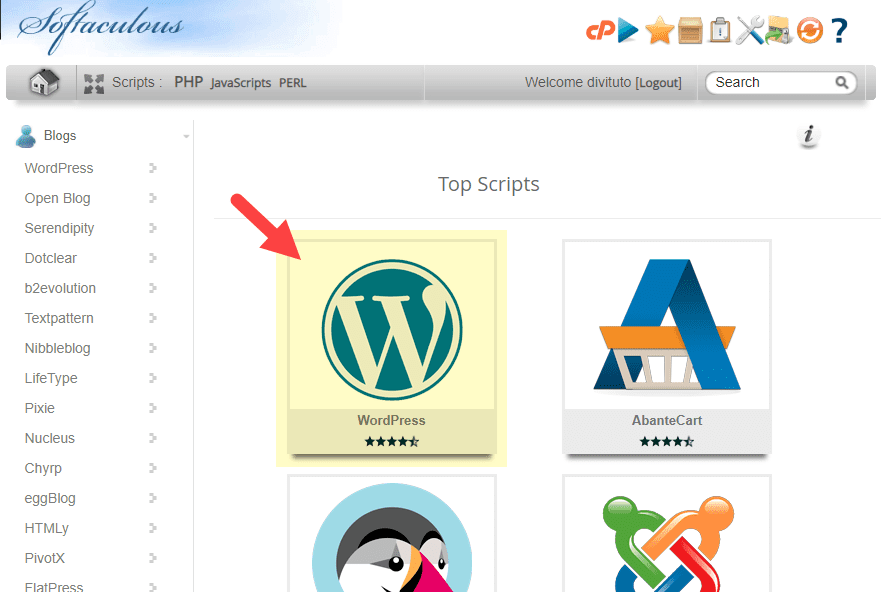Select the PHP scripts tab
The height and width of the screenshot is (592, 881).
pyautogui.click(x=188, y=82)
